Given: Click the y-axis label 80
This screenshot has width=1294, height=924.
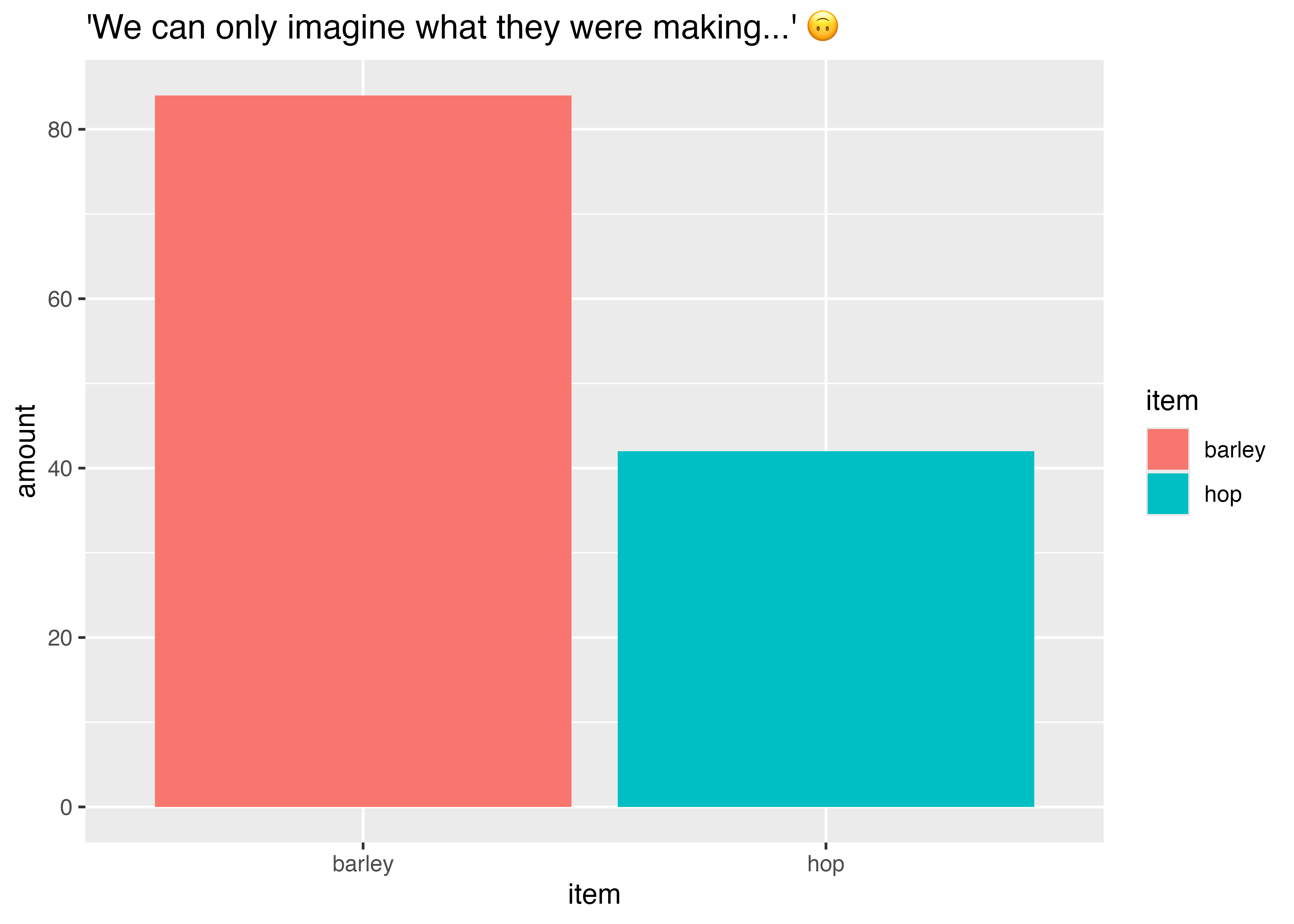Looking at the screenshot, I should [x=60, y=130].
